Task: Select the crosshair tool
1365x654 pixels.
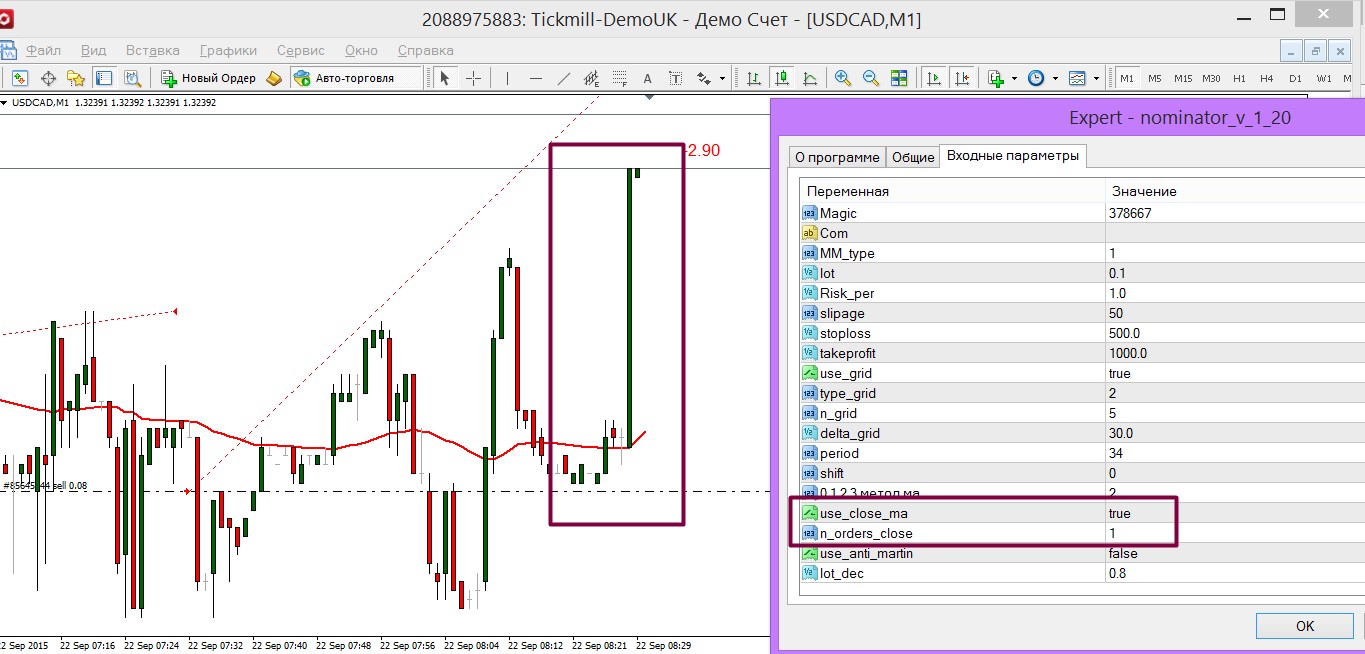Action: point(473,78)
